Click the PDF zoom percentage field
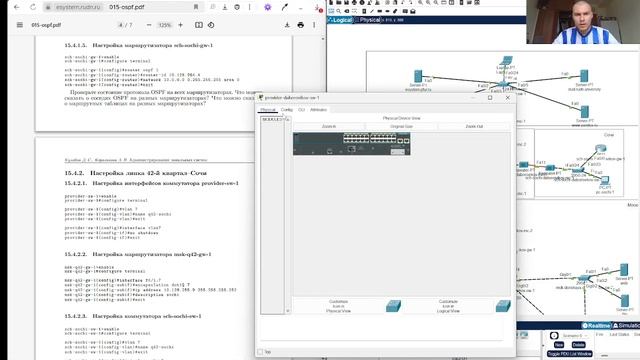Screen dimensions: 640x360 tap(164, 25)
